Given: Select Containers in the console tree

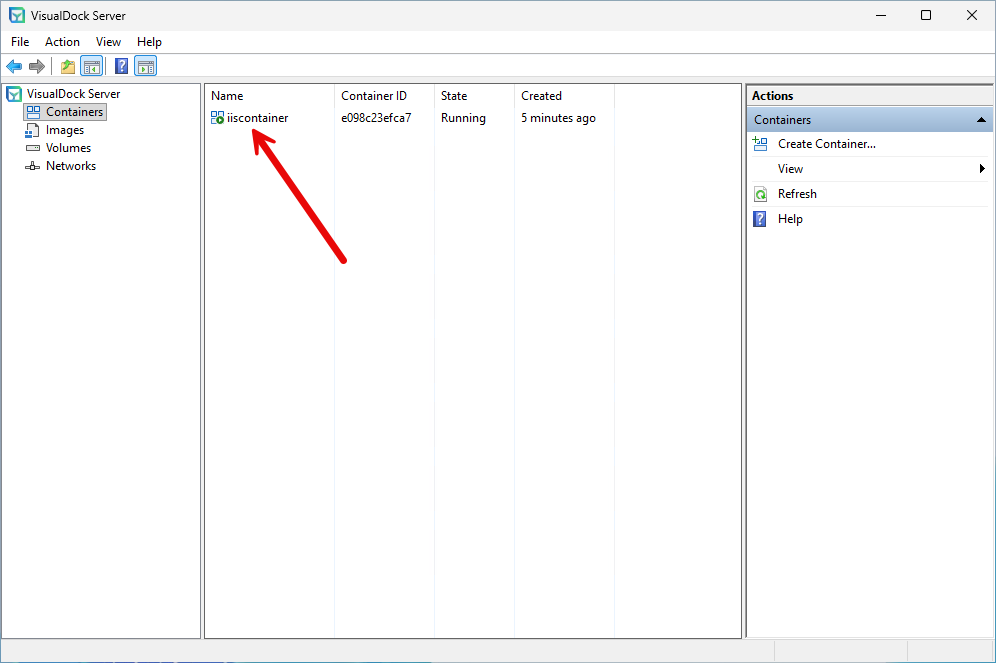Looking at the screenshot, I should (x=74, y=112).
